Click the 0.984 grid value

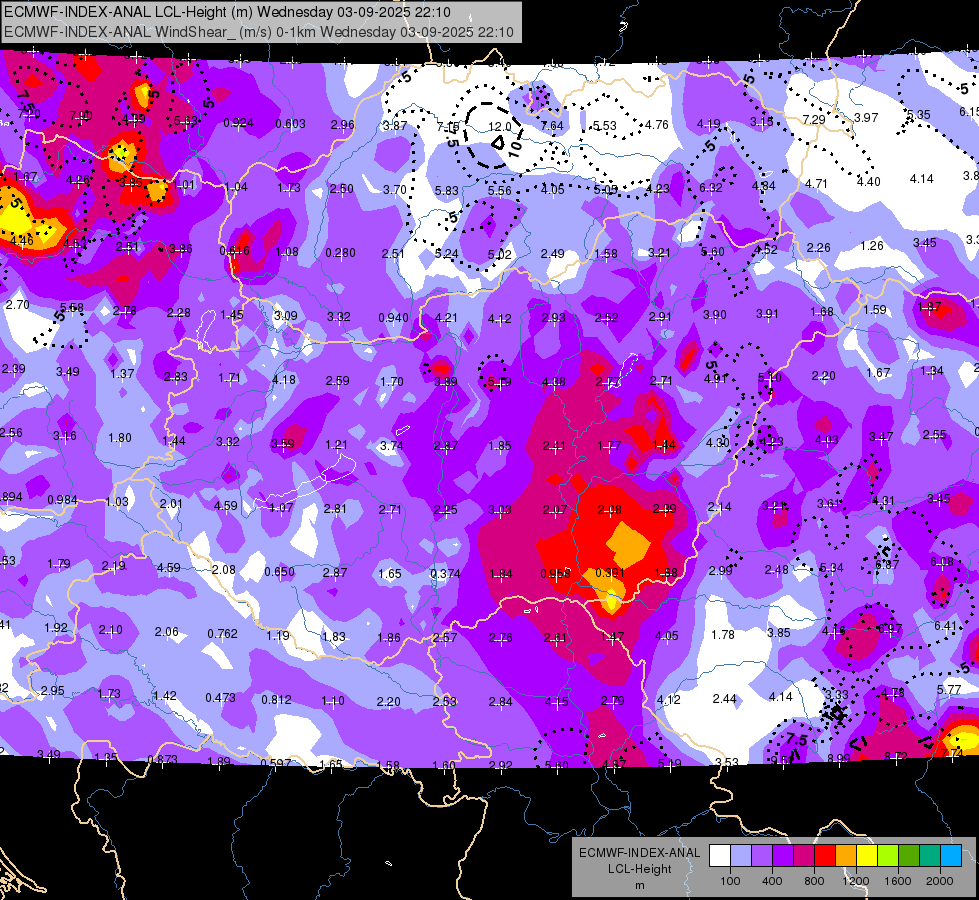[62, 500]
